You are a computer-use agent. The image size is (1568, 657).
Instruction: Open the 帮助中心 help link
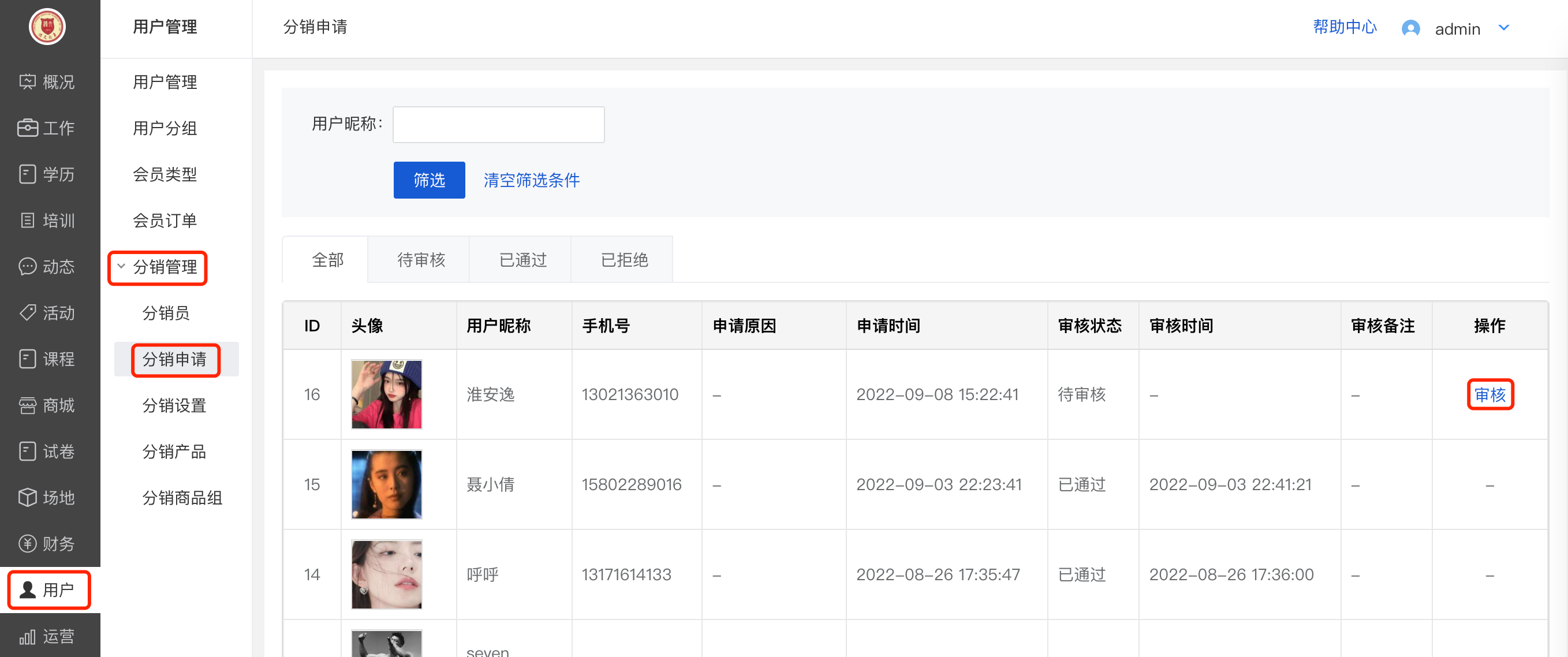[x=1344, y=27]
